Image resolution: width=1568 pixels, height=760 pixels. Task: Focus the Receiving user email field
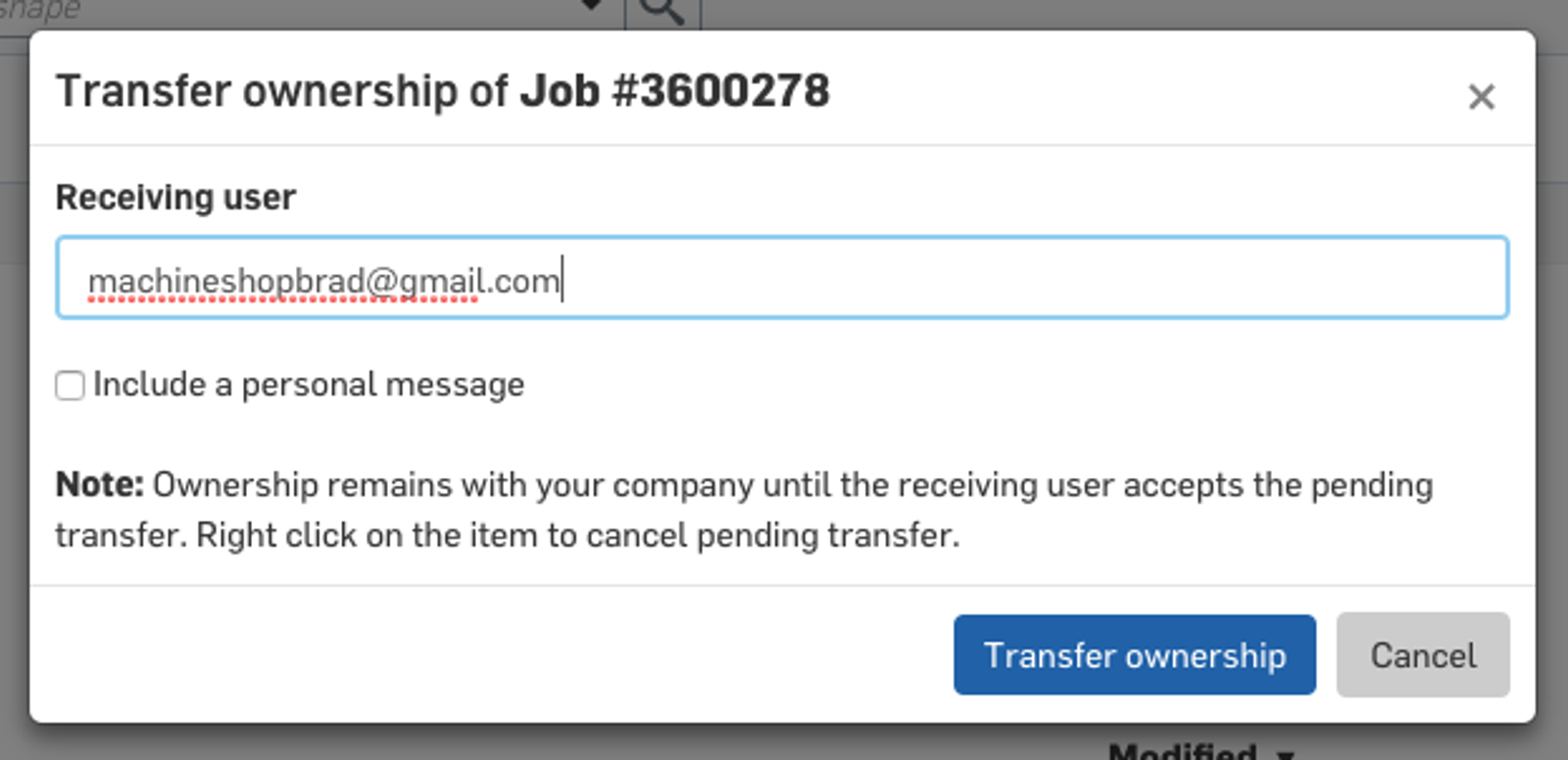[x=980, y=277]
